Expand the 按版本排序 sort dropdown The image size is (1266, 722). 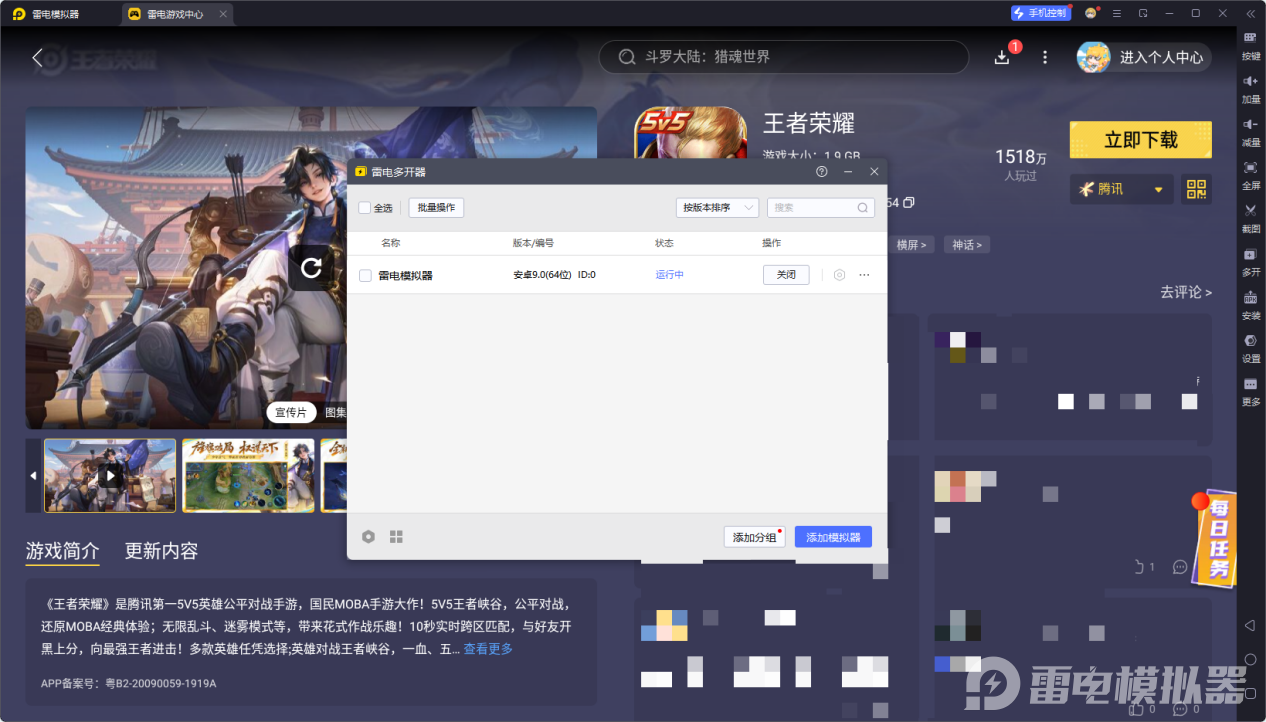click(717, 207)
